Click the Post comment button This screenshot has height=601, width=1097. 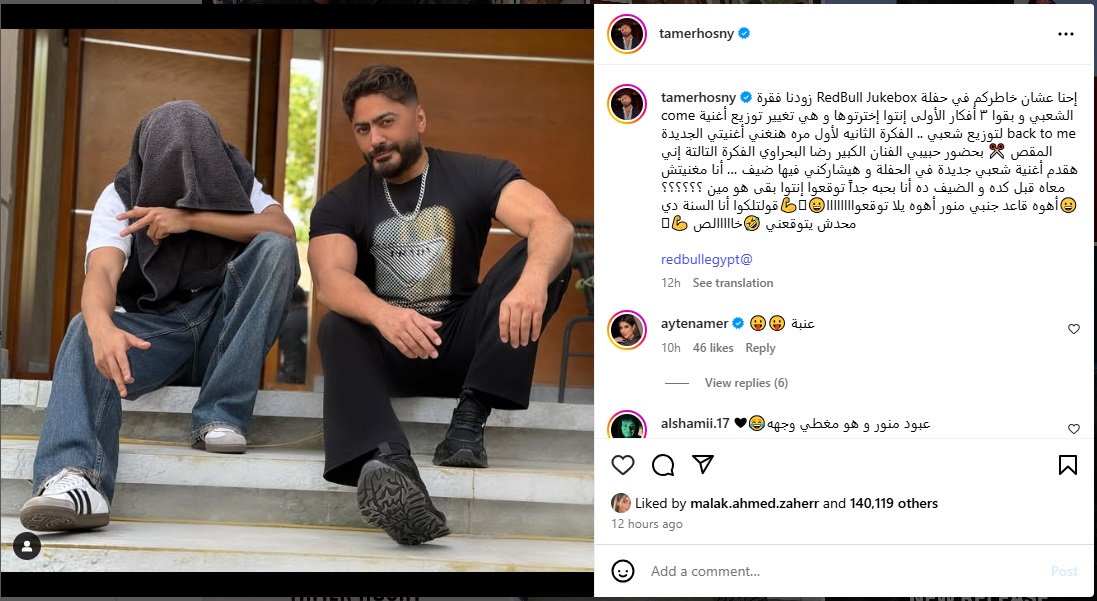(x=1063, y=572)
